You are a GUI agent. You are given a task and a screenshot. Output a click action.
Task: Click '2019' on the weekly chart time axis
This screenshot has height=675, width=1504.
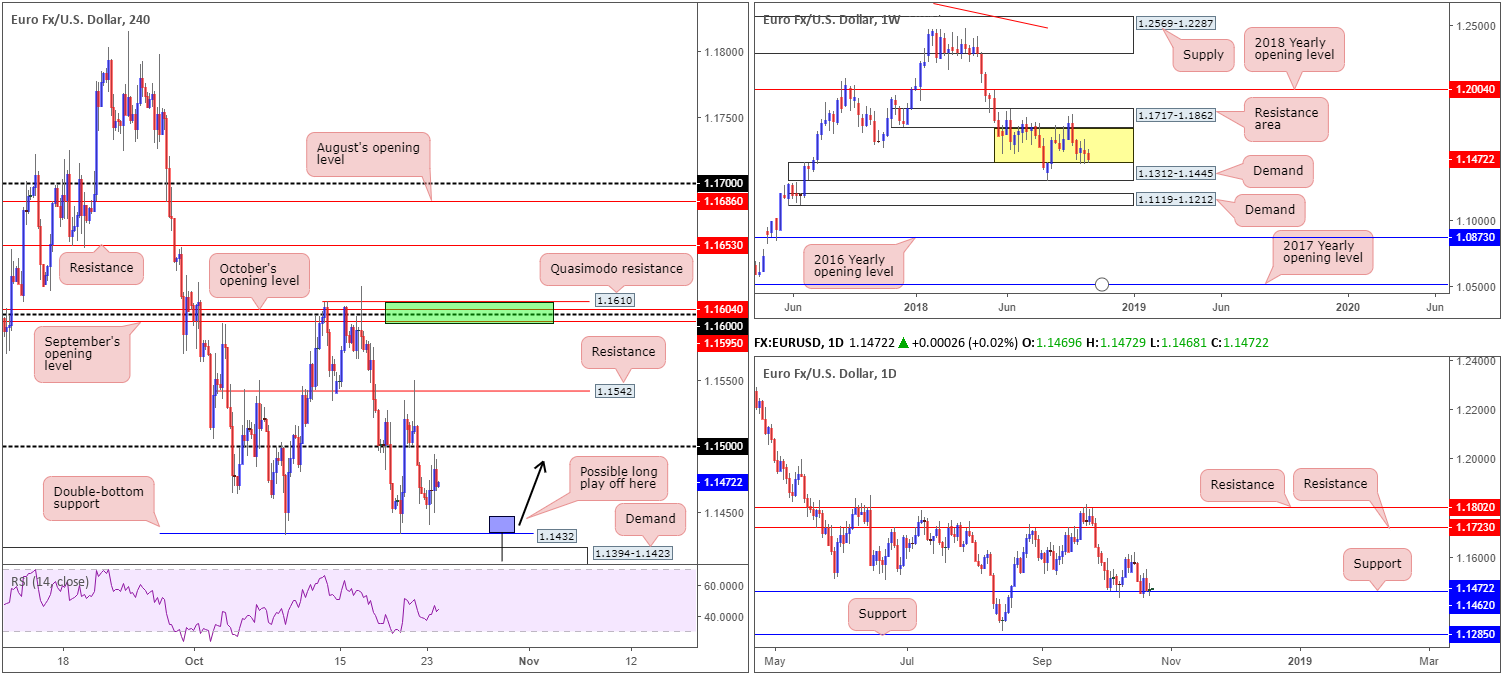point(1133,308)
